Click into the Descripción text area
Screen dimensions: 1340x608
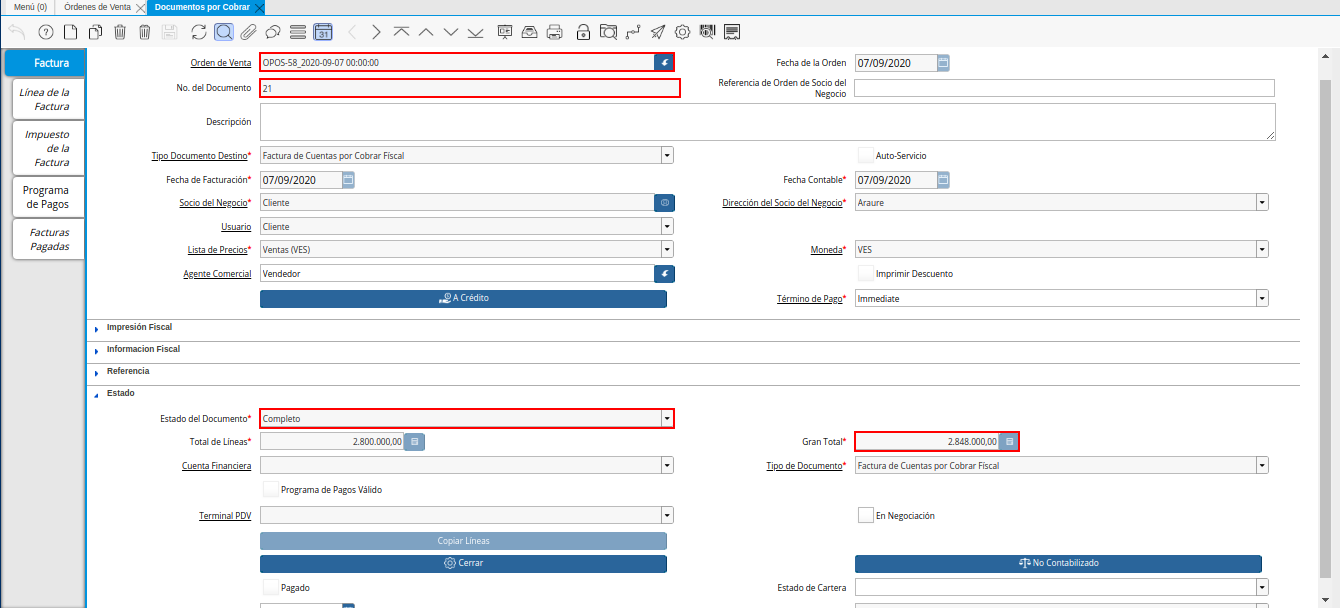click(767, 122)
